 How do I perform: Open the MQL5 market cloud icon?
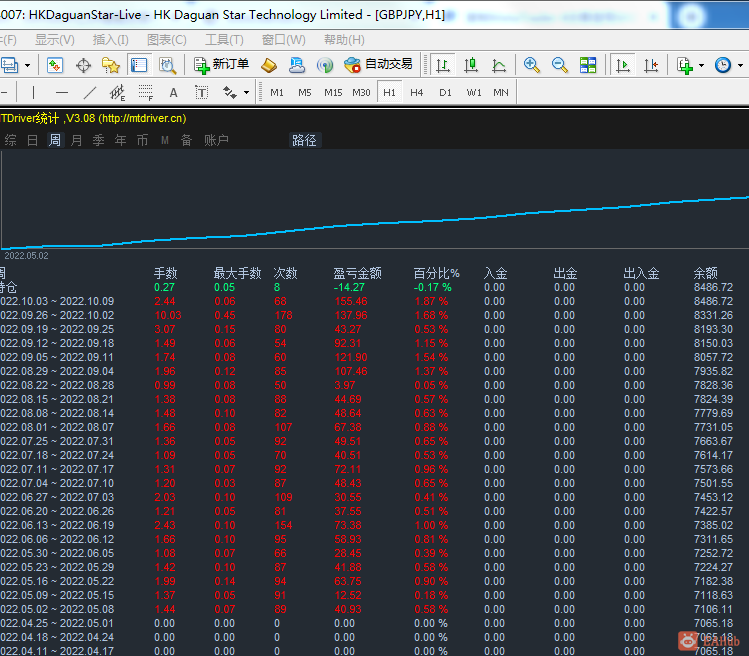pyautogui.click(x=297, y=65)
